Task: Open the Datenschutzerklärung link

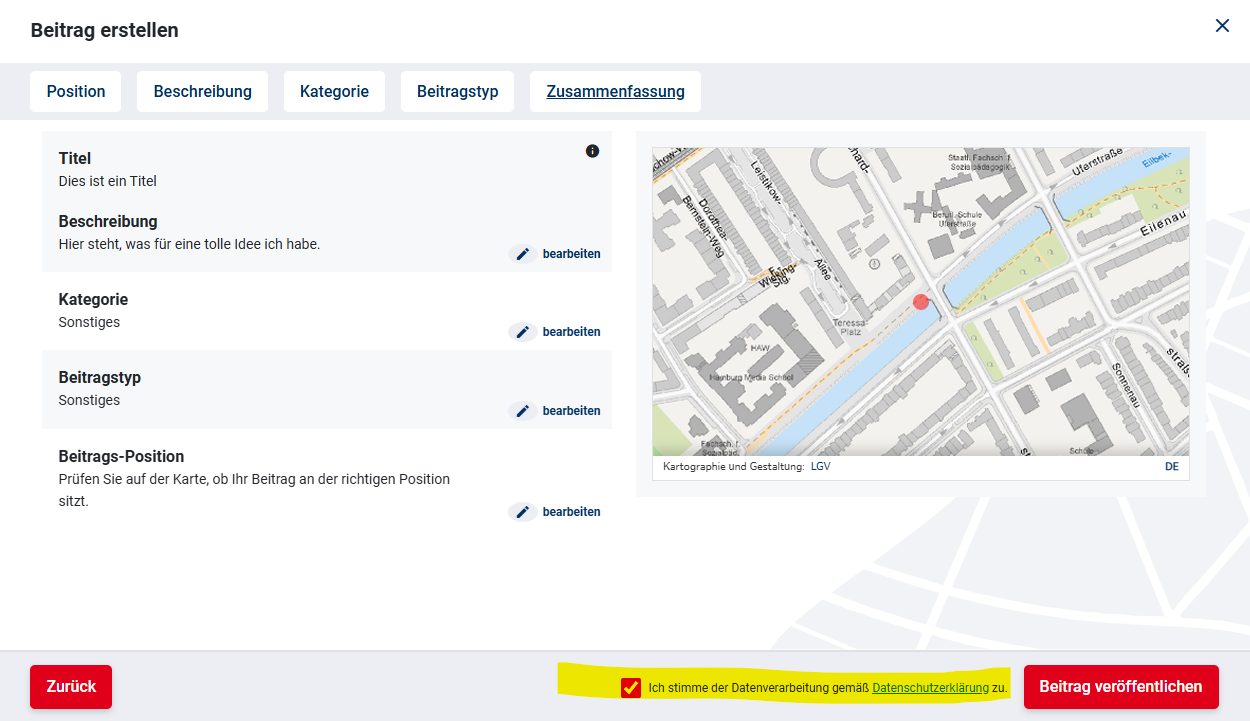Action: [x=930, y=688]
